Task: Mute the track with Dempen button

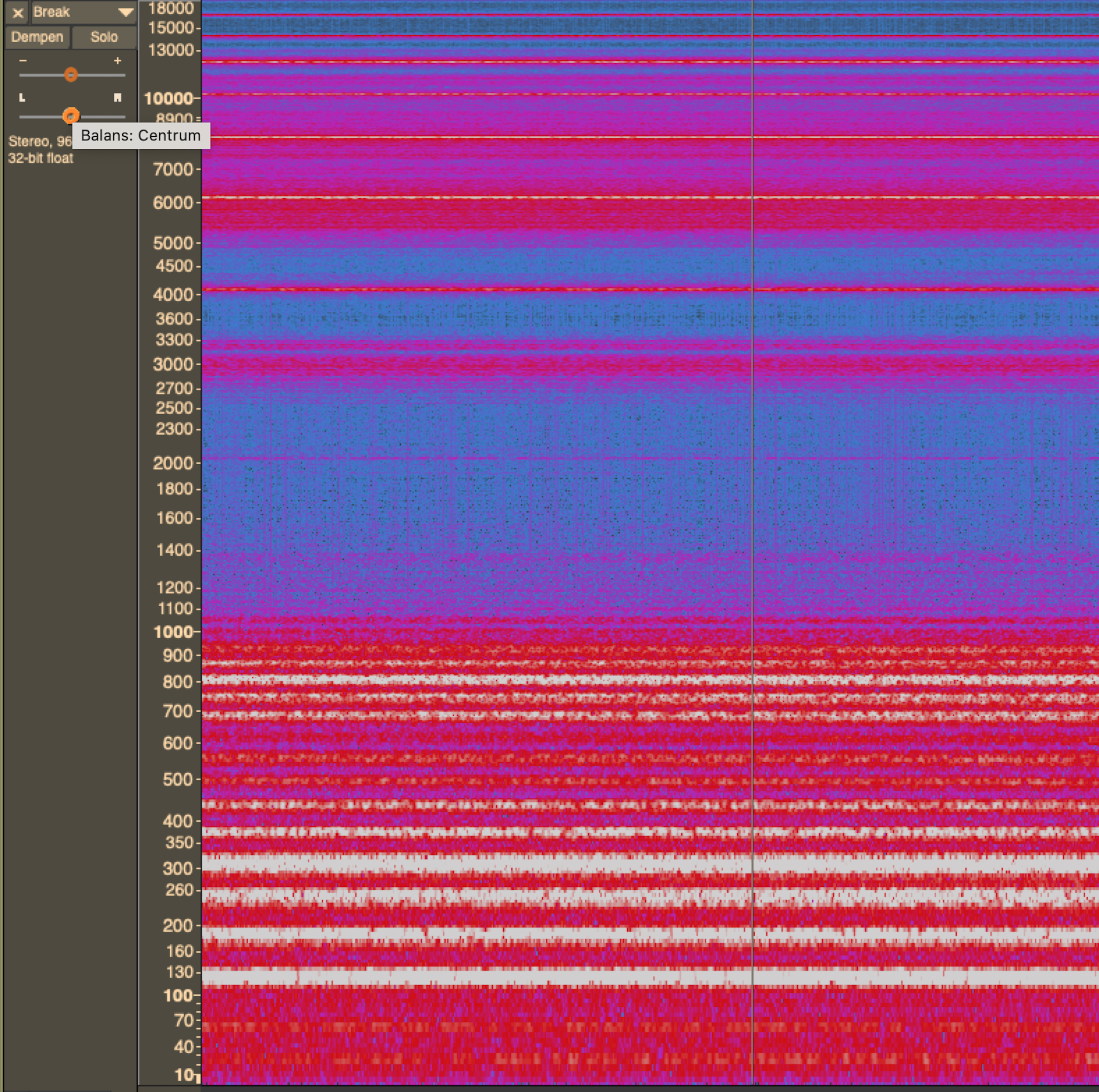Action: tap(37, 37)
